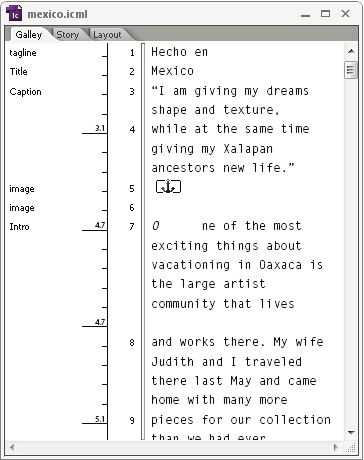Click the vertical scrollbar down arrow
364x460 pixels.
click(351, 433)
